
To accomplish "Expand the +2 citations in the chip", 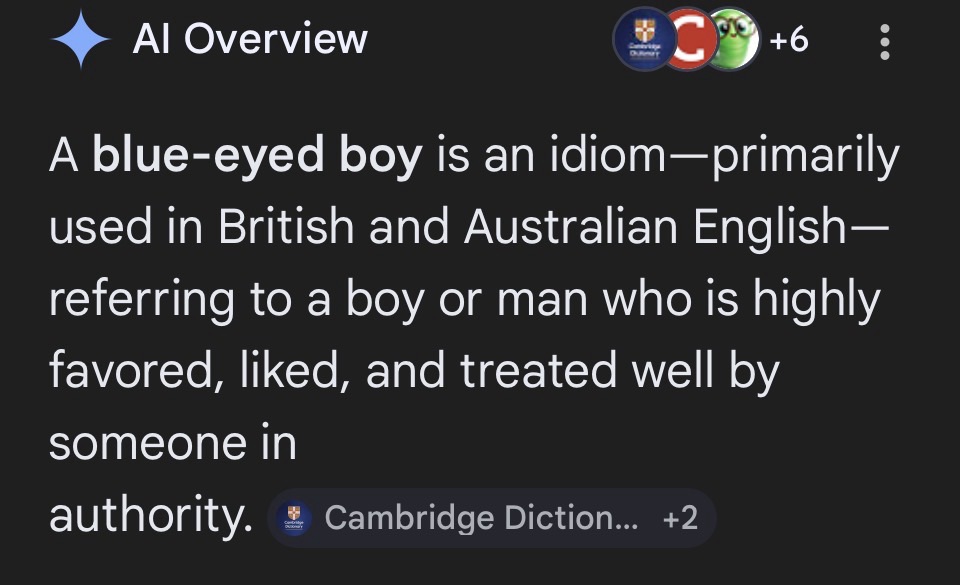I will point(680,518).
